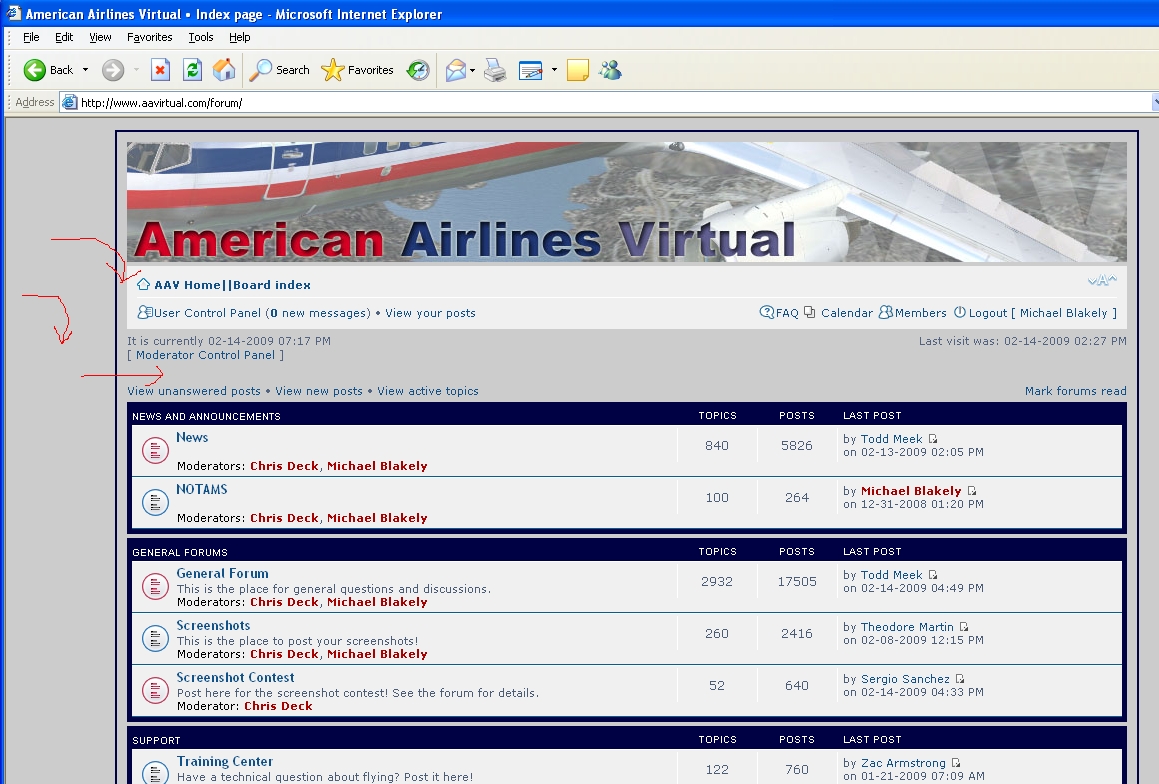The width and height of the screenshot is (1159, 784).
Task: Click the Back navigation button
Action: [48, 70]
